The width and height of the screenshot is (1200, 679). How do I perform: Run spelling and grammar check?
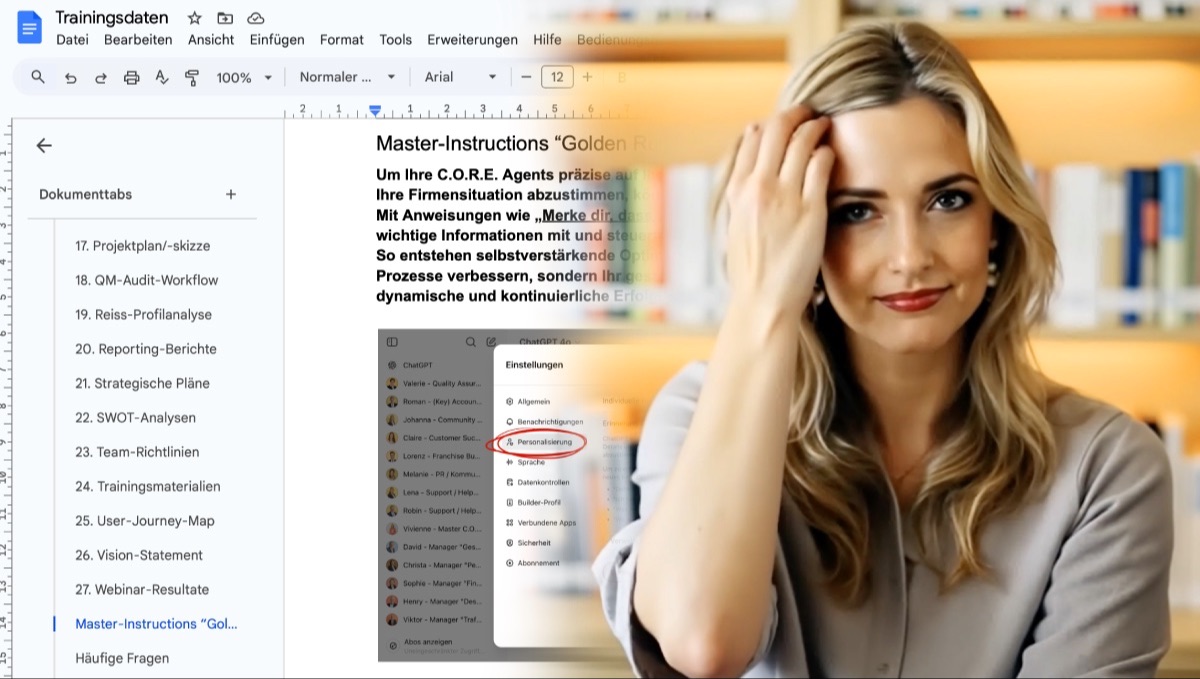pyautogui.click(x=162, y=77)
